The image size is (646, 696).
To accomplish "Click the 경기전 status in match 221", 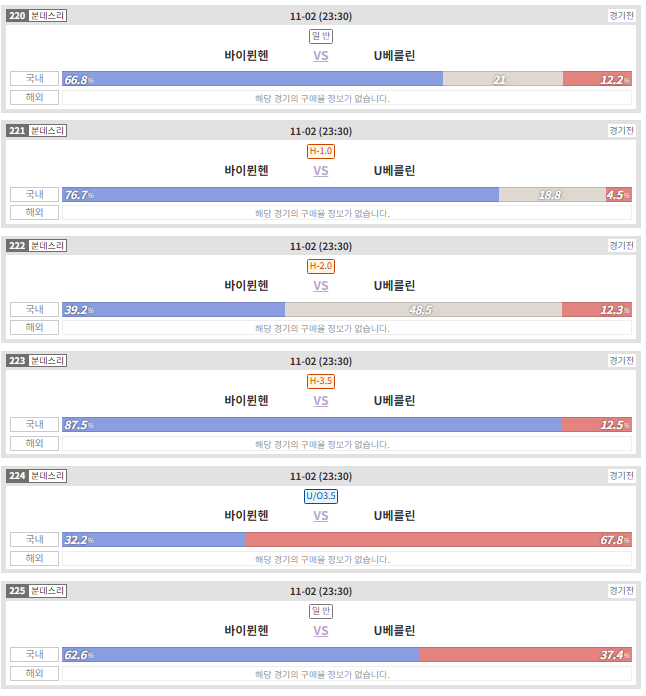I will click(x=621, y=131).
